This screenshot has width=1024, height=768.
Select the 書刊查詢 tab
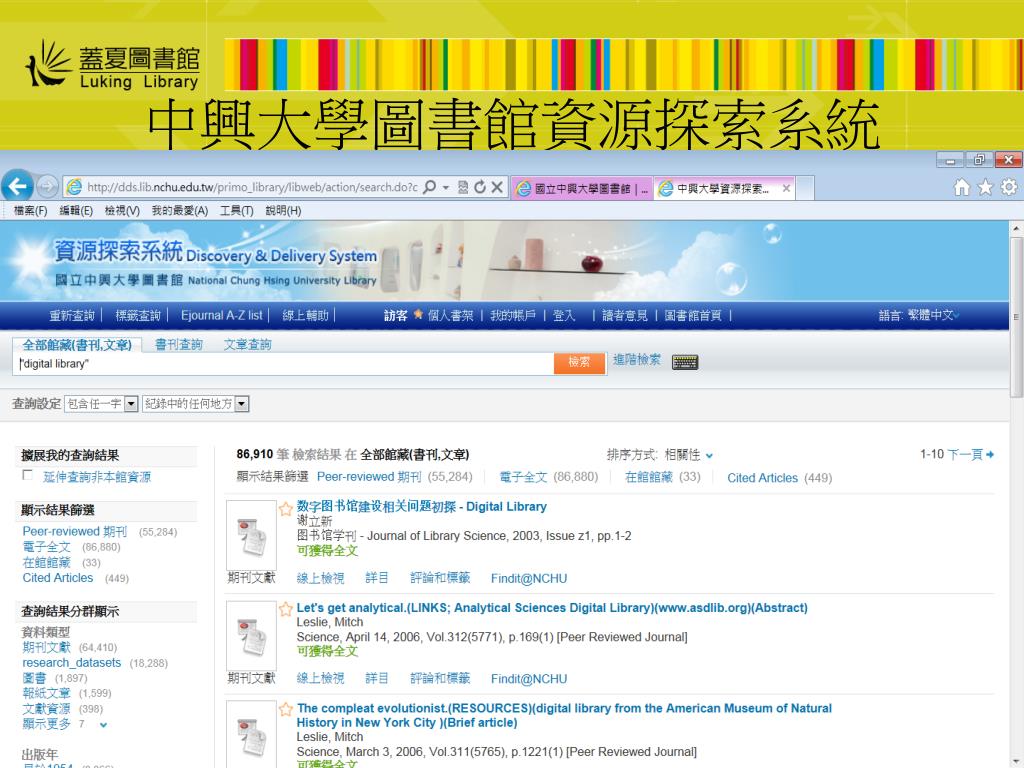(179, 344)
